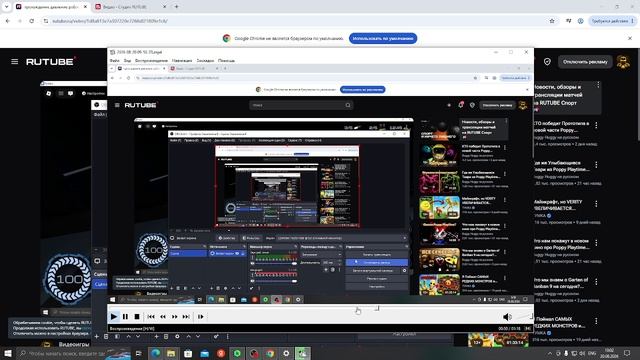Launch Microsoft Edge from the taskbar

point(156,353)
